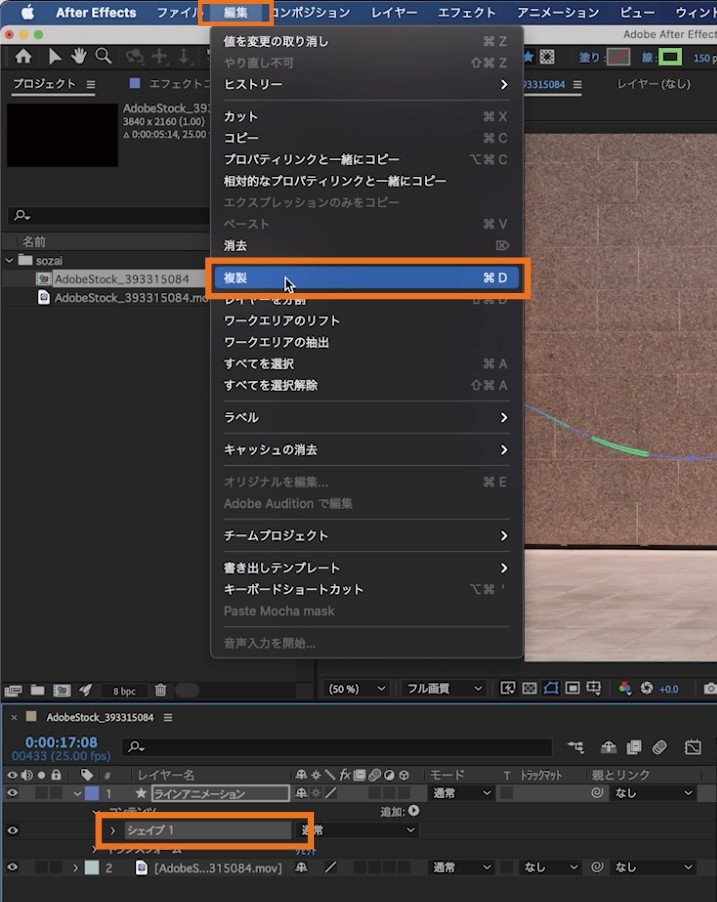Toggle the motion blur icon in timeline
The width and height of the screenshot is (717, 902).
tap(659, 747)
